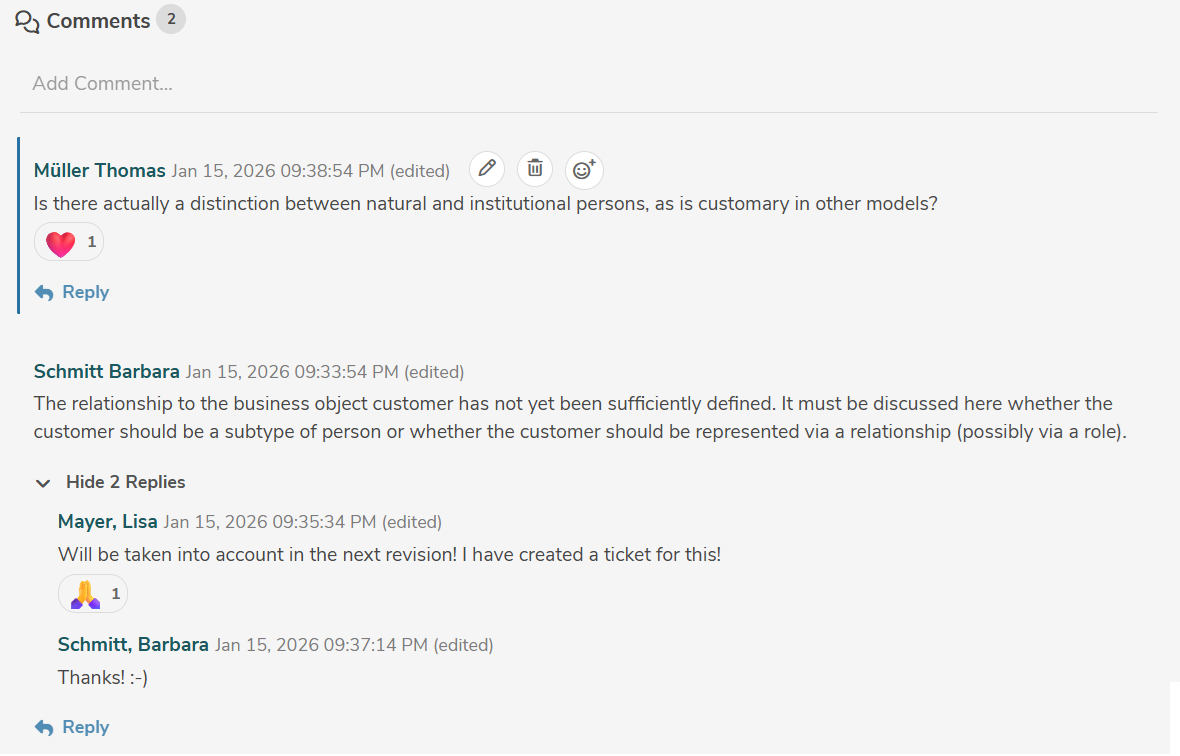Reply to Müller Thomas's comment
This screenshot has height=756, width=1180.
[72, 292]
